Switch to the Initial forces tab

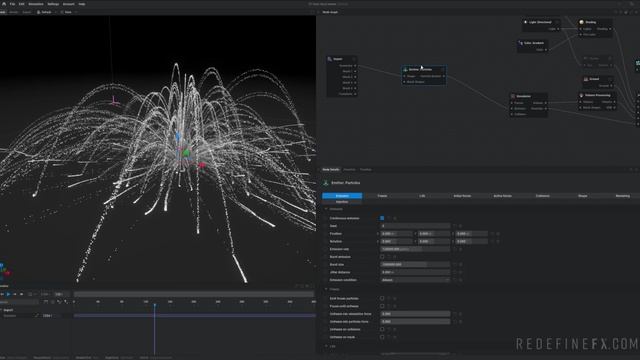[462, 196]
